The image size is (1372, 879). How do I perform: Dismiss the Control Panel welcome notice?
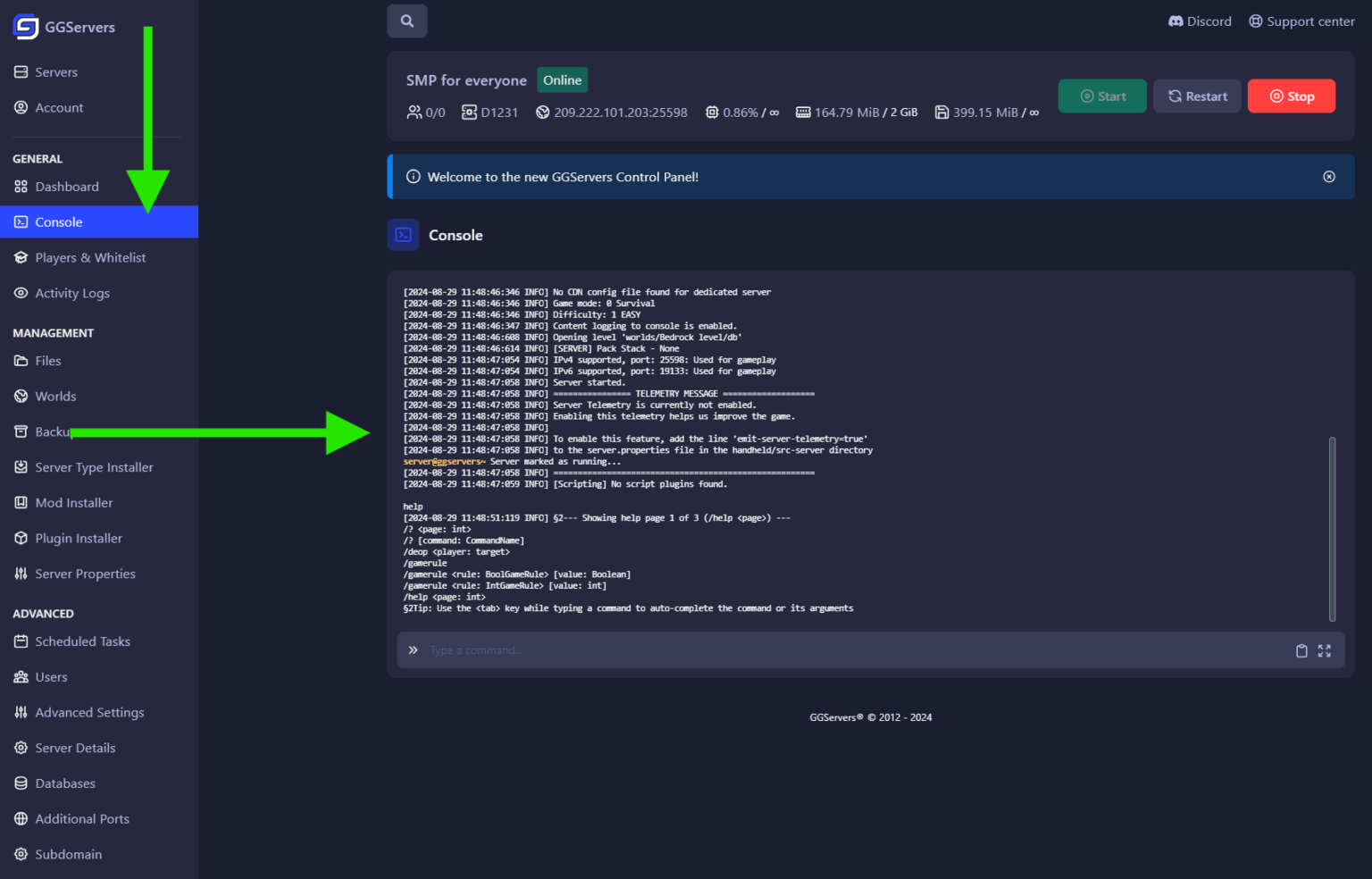coord(1329,176)
